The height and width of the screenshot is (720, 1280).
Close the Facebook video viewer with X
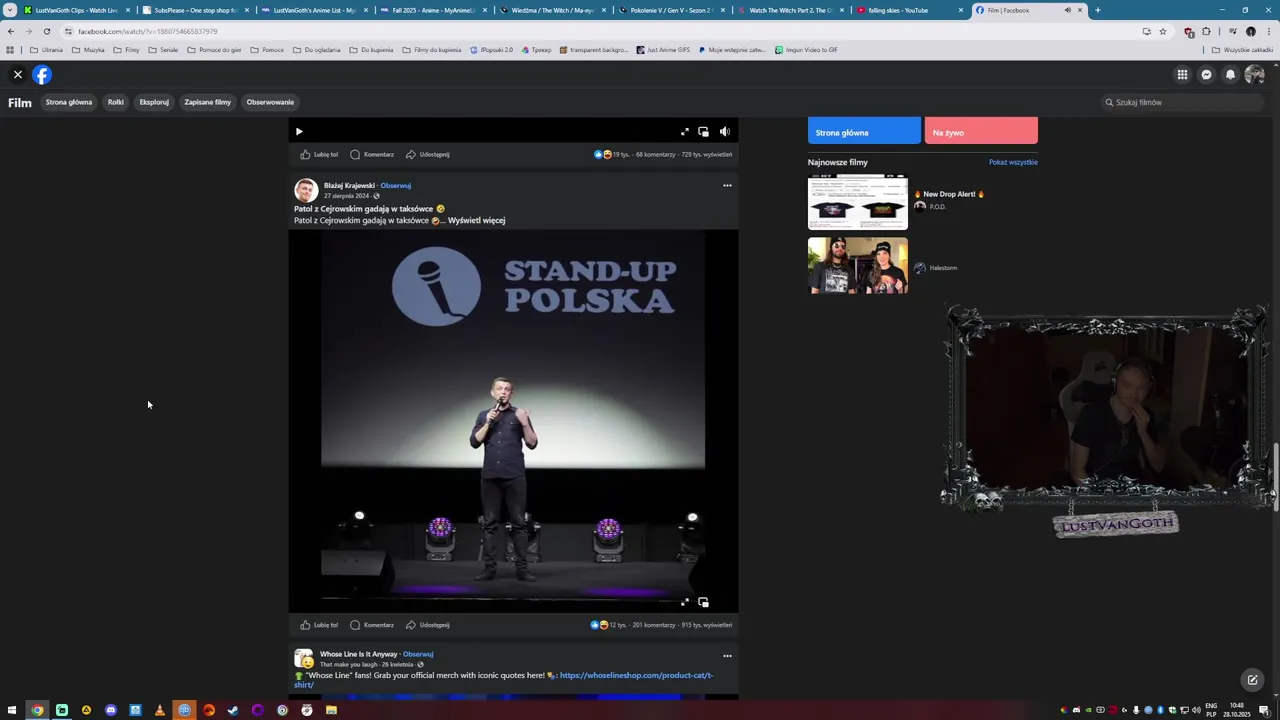click(17, 74)
